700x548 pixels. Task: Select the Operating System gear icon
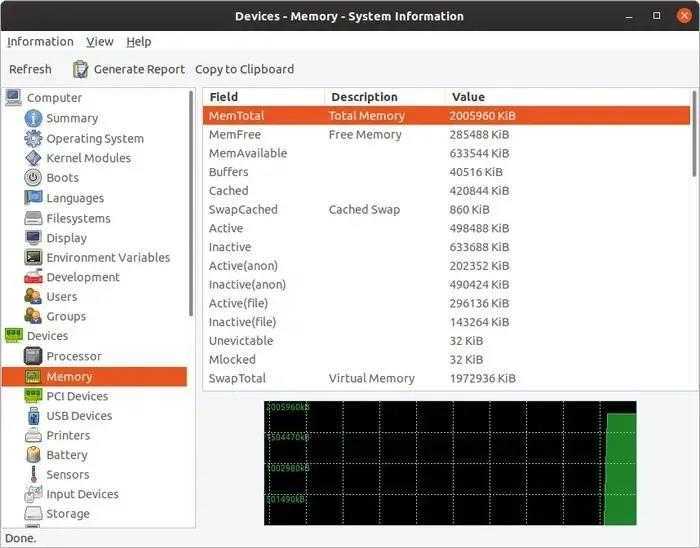click(x=33, y=138)
